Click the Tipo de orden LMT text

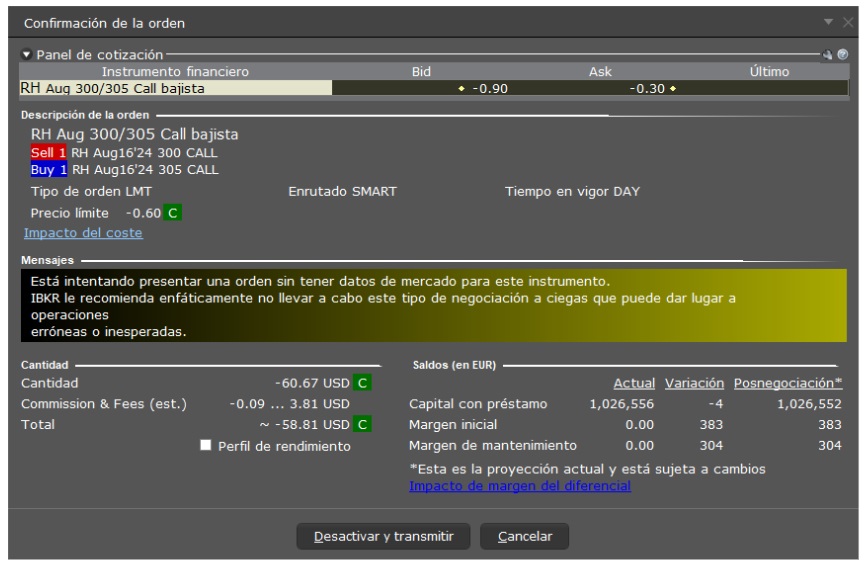click(91, 191)
